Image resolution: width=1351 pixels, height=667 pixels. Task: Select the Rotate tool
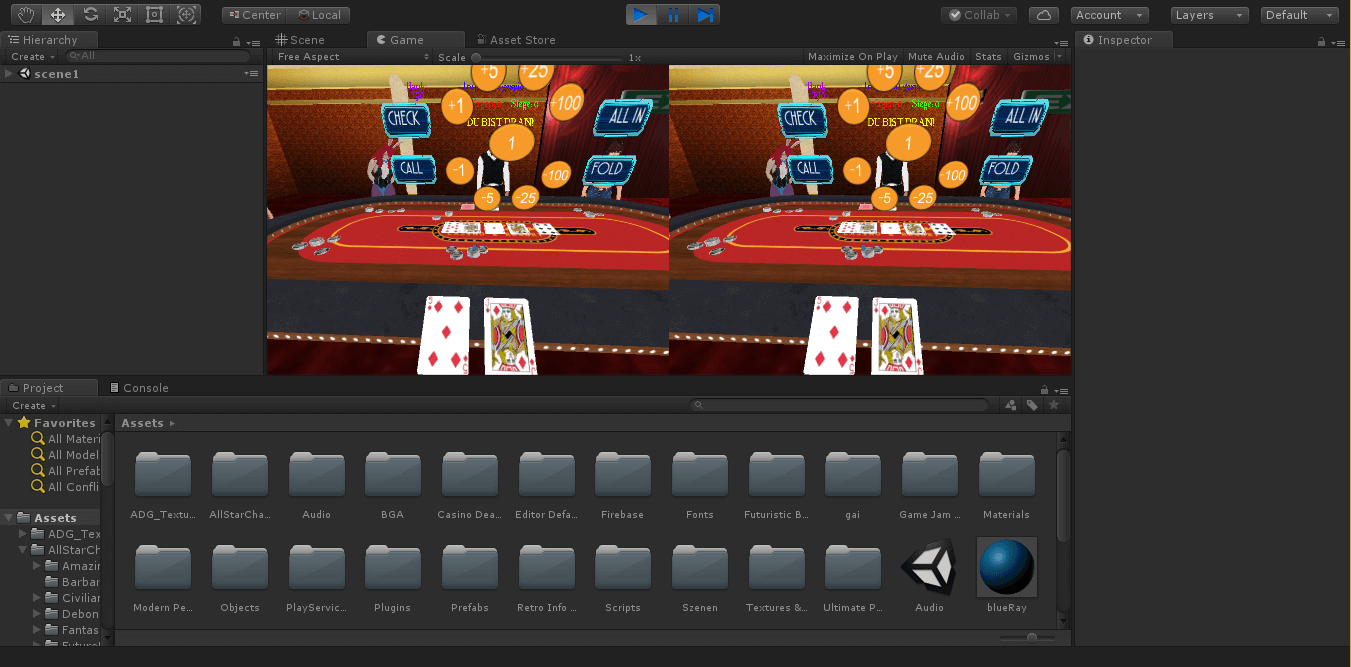(90, 15)
